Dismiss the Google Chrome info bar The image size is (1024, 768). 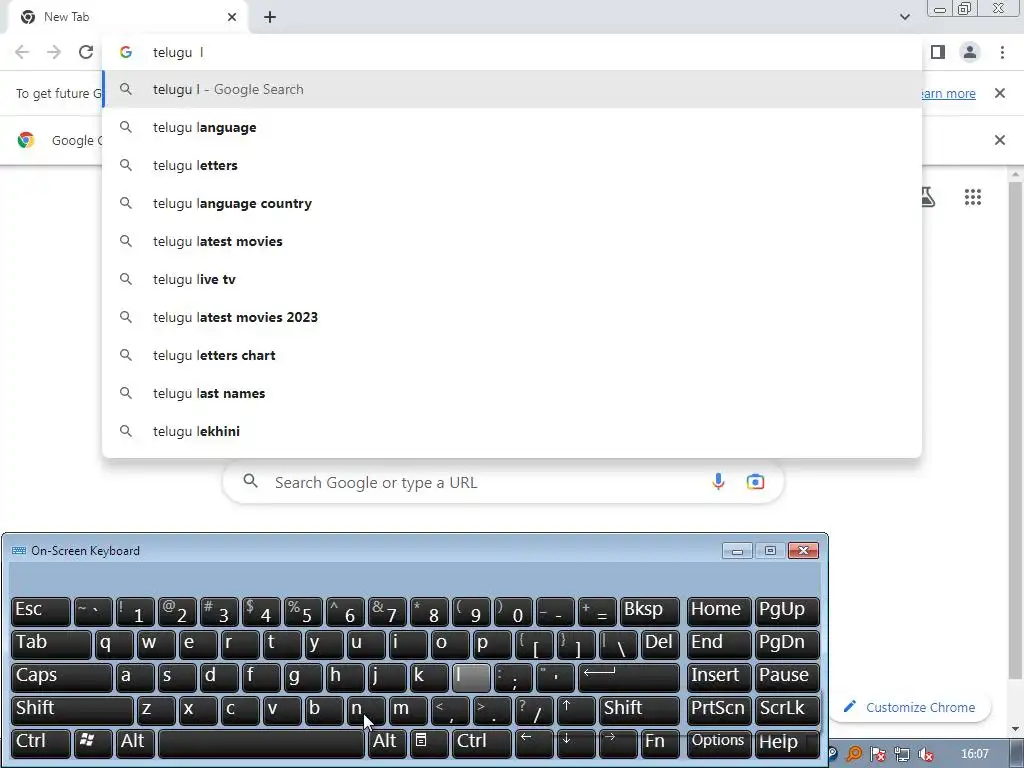coord(999,140)
